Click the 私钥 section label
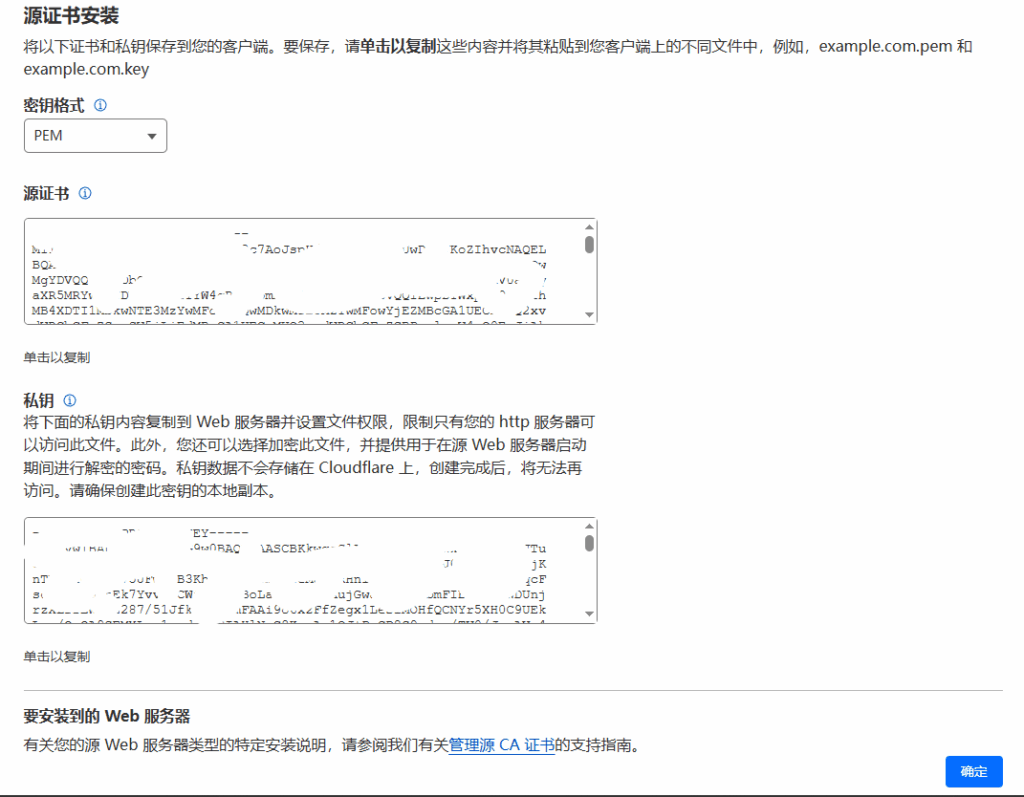Viewport: 1024px width, 797px height. [x=38, y=400]
